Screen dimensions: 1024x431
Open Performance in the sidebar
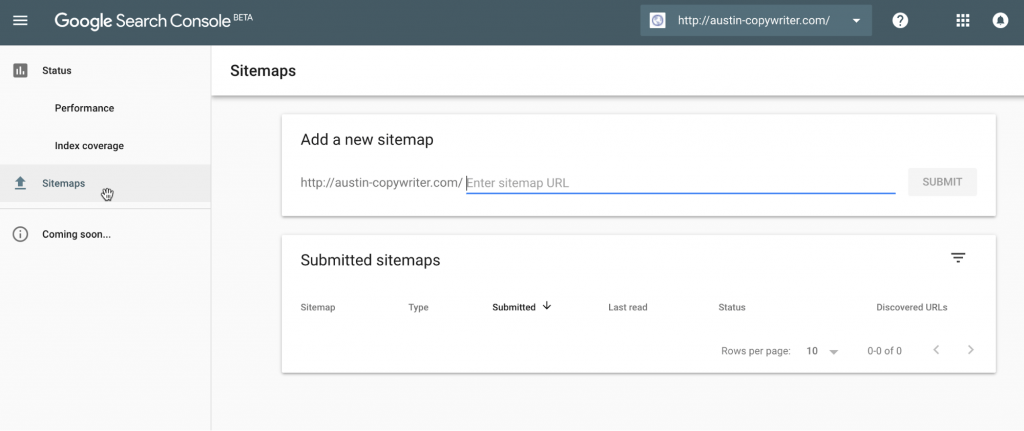point(84,108)
